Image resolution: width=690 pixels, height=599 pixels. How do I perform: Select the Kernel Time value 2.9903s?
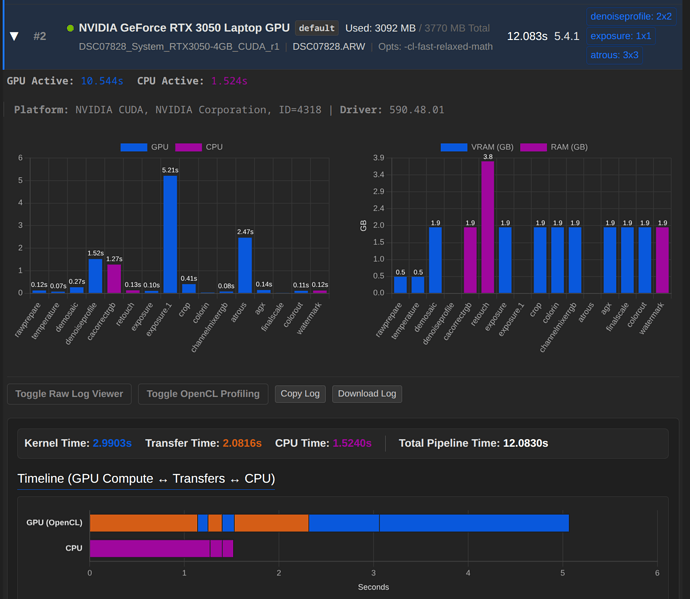[x=112, y=443]
